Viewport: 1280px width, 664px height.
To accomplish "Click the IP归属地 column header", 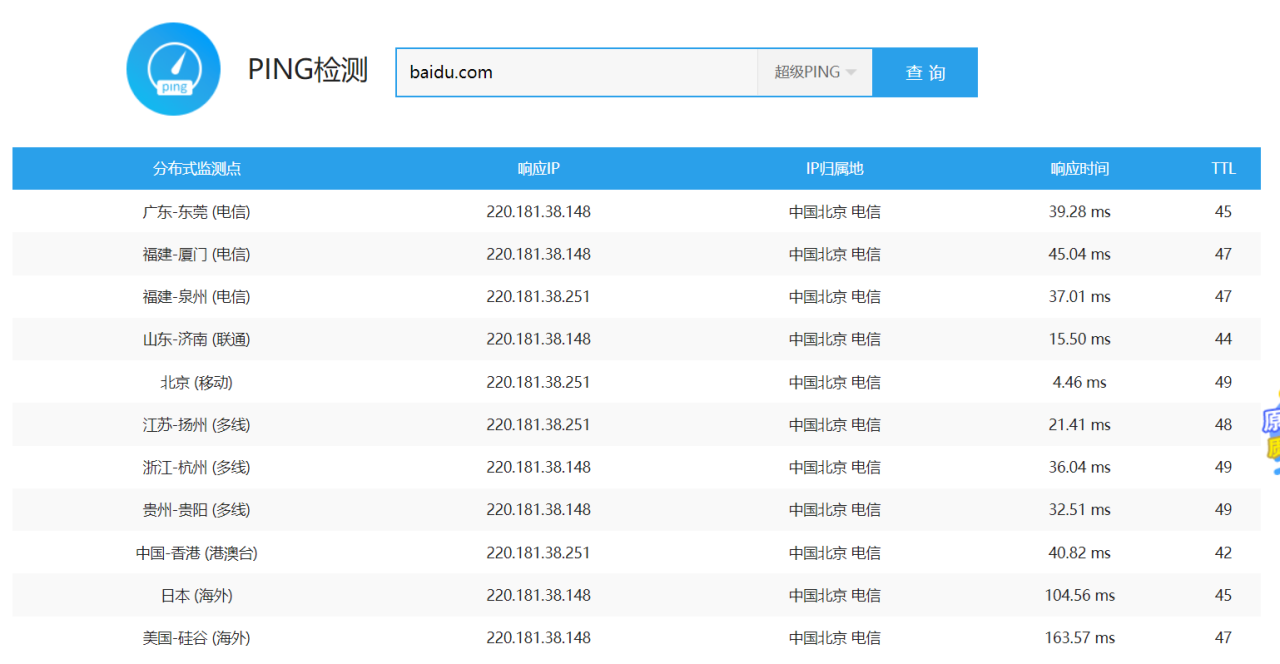I will click(x=834, y=169).
